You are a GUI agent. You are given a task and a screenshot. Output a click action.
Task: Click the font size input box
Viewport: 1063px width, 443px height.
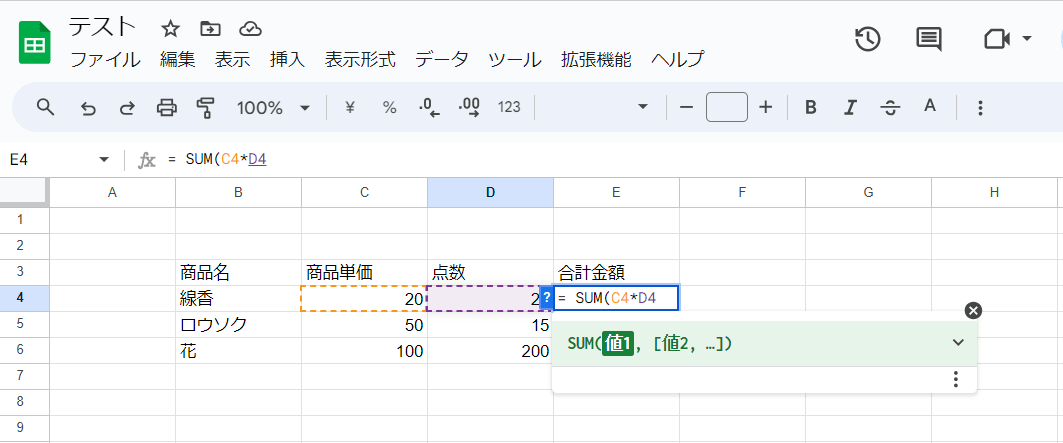tap(726, 107)
